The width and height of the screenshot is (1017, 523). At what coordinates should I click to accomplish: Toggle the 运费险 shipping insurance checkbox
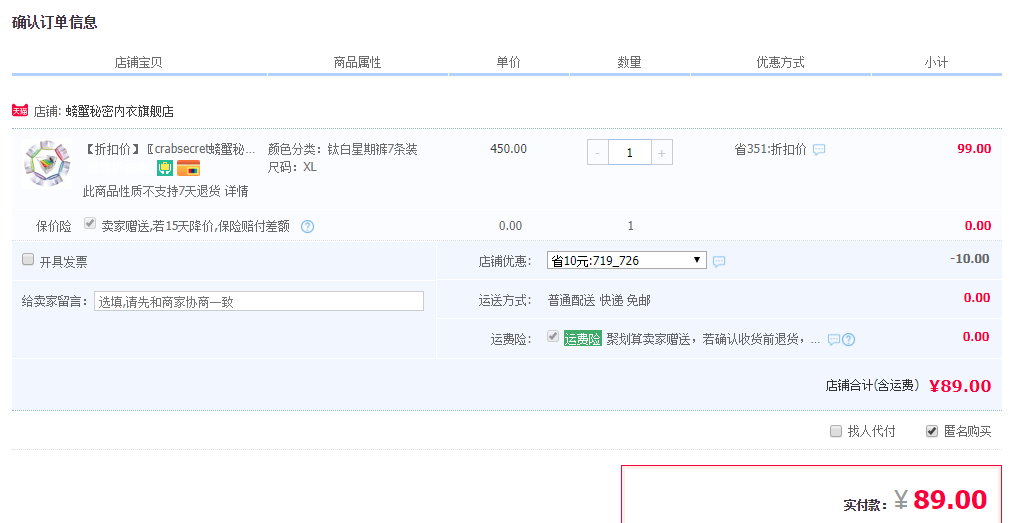553,336
